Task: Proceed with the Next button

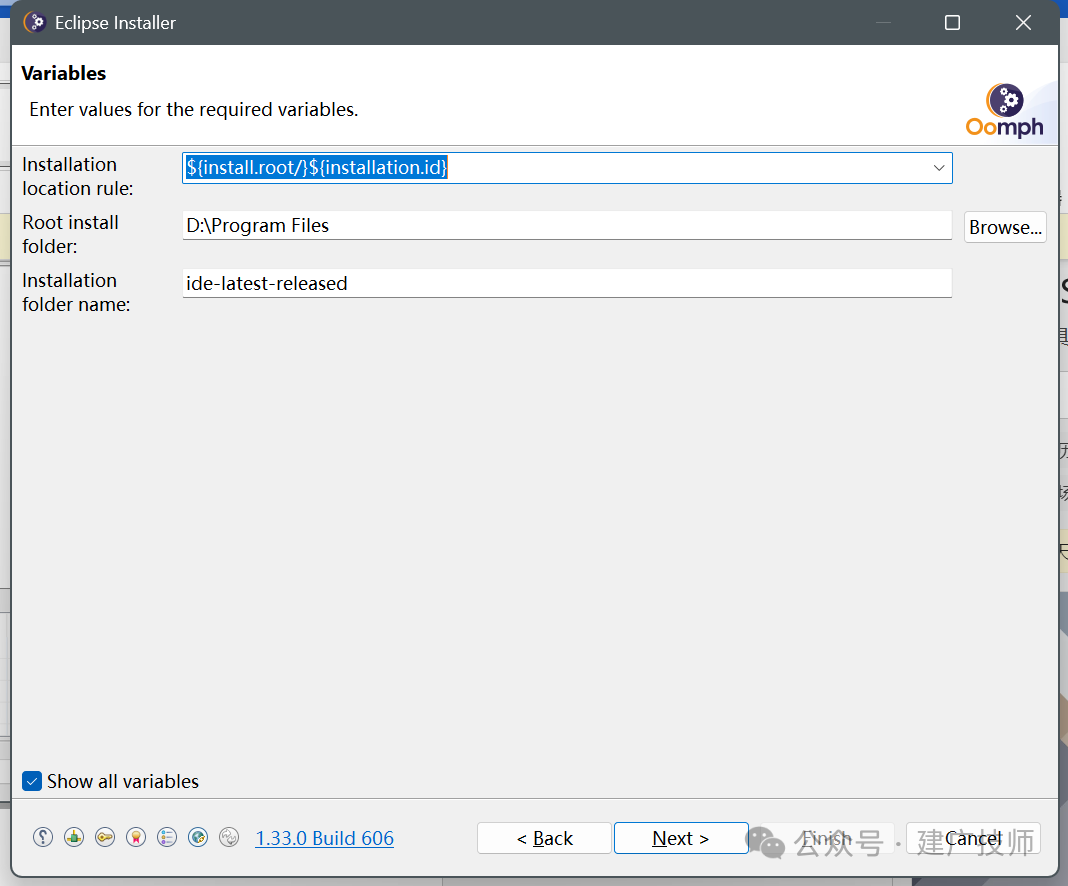Action: click(x=681, y=838)
